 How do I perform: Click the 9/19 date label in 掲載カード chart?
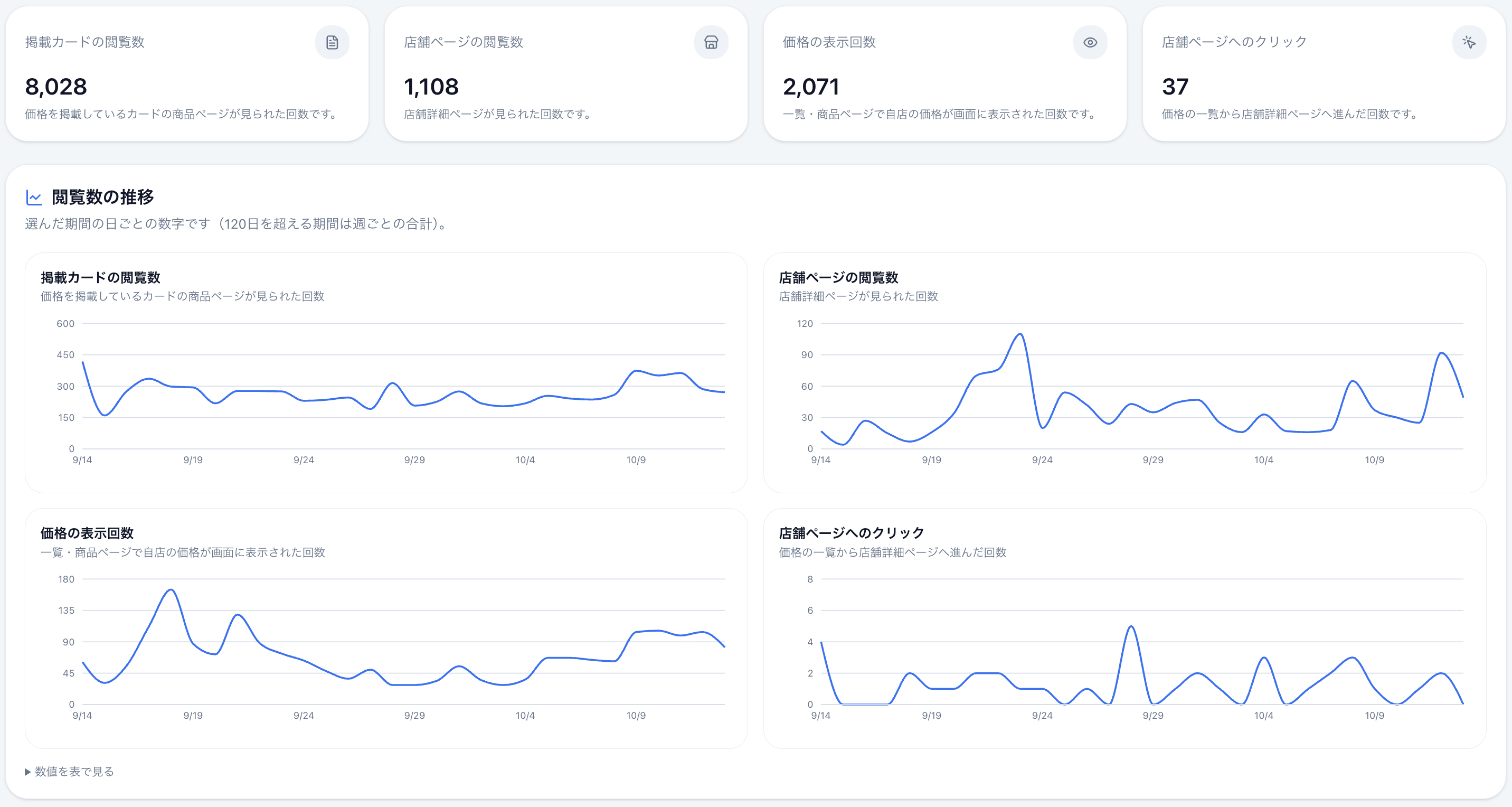(x=193, y=460)
